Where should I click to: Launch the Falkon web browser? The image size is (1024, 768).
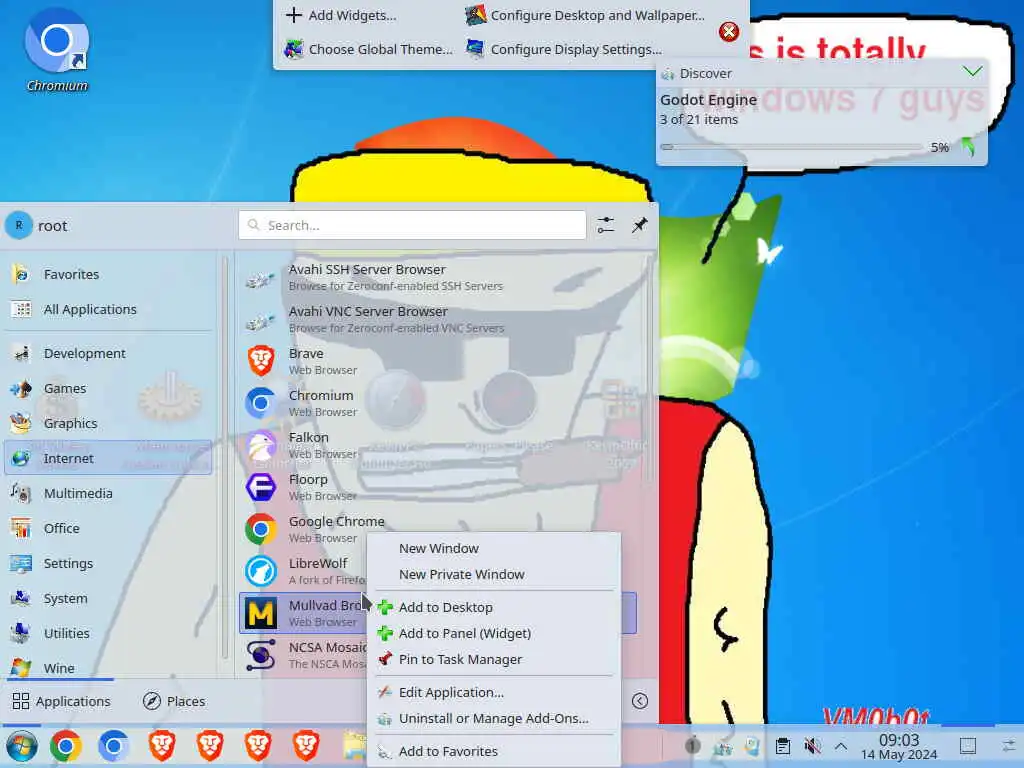point(438,445)
